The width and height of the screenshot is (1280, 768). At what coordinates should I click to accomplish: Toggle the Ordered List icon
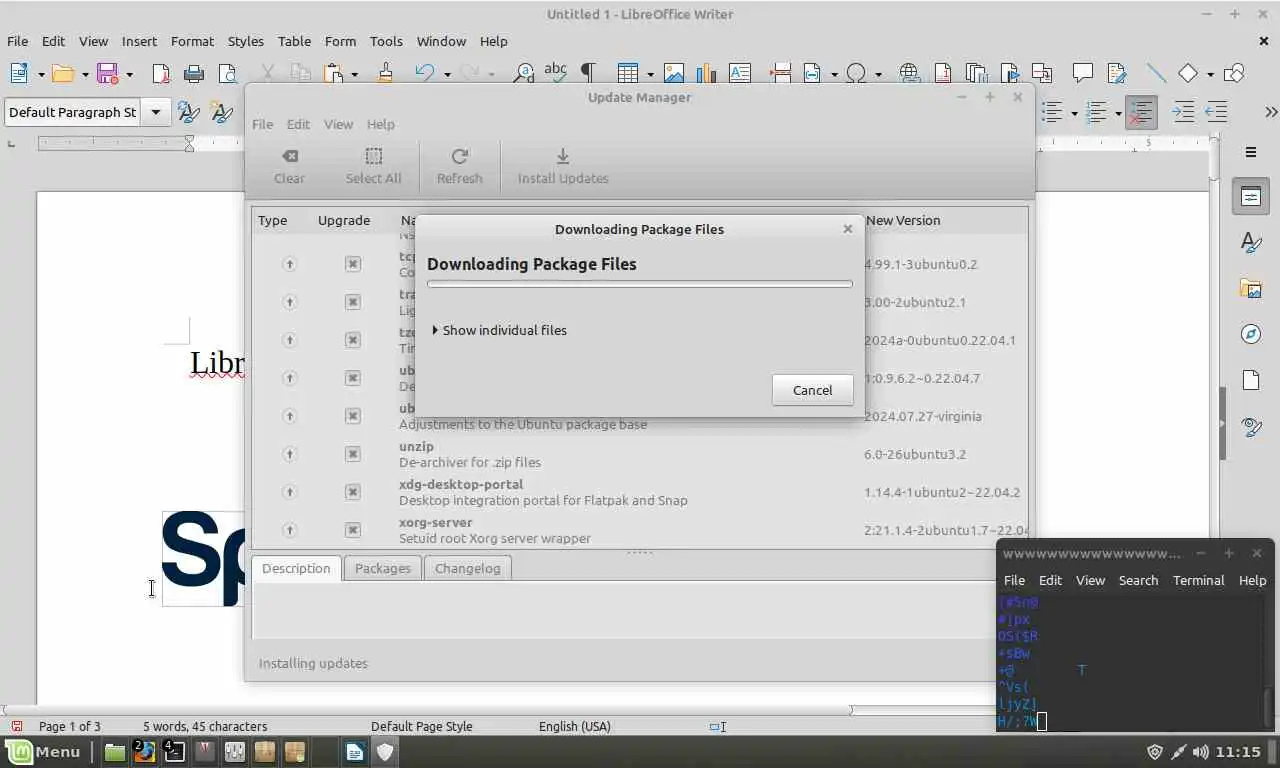[x=1096, y=112]
